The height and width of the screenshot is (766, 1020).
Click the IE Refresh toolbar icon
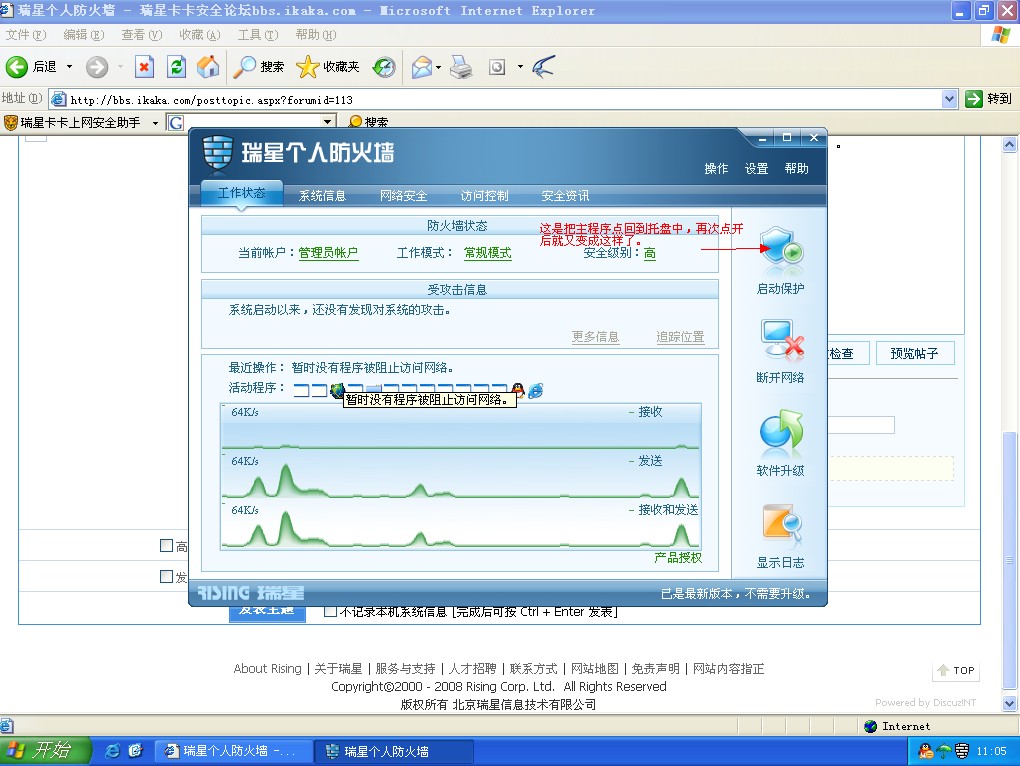point(176,67)
